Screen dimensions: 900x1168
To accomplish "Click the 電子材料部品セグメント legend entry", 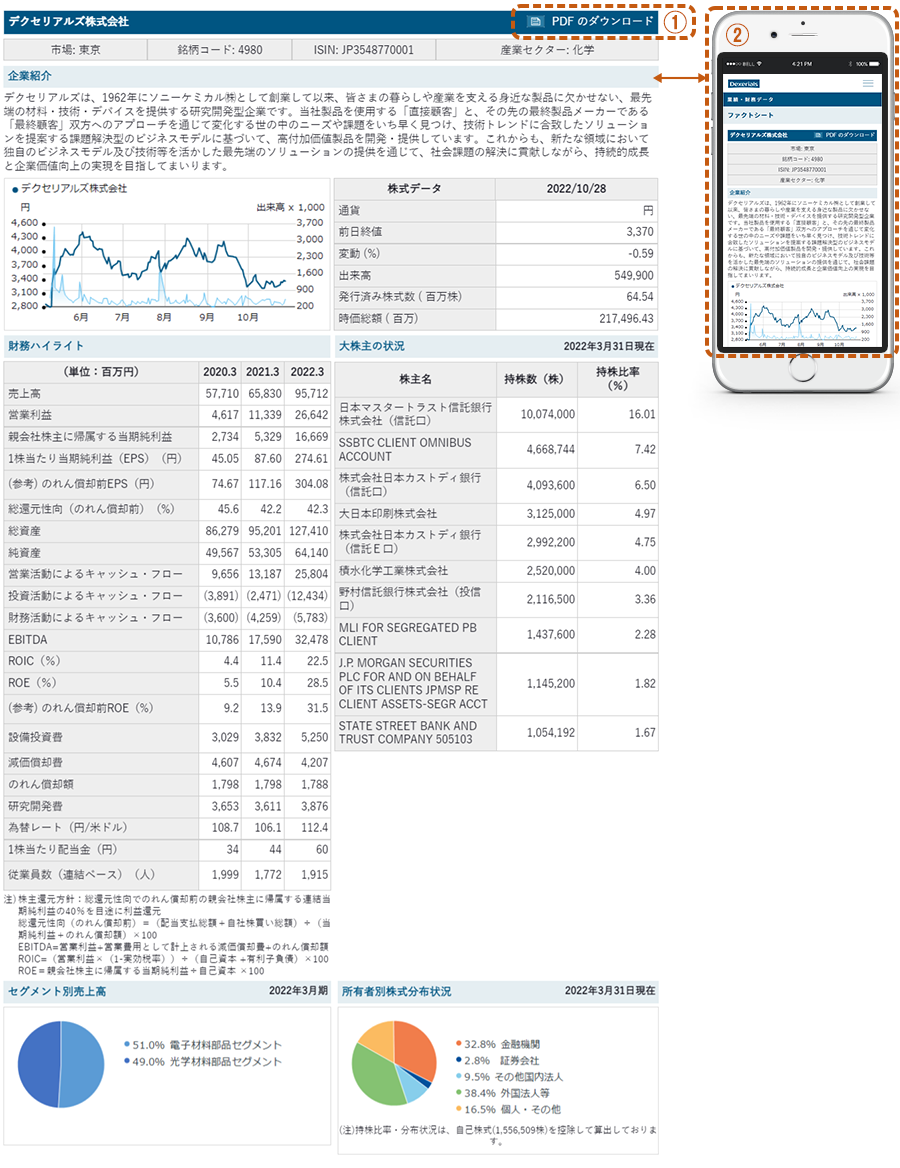I will [x=203, y=1045].
